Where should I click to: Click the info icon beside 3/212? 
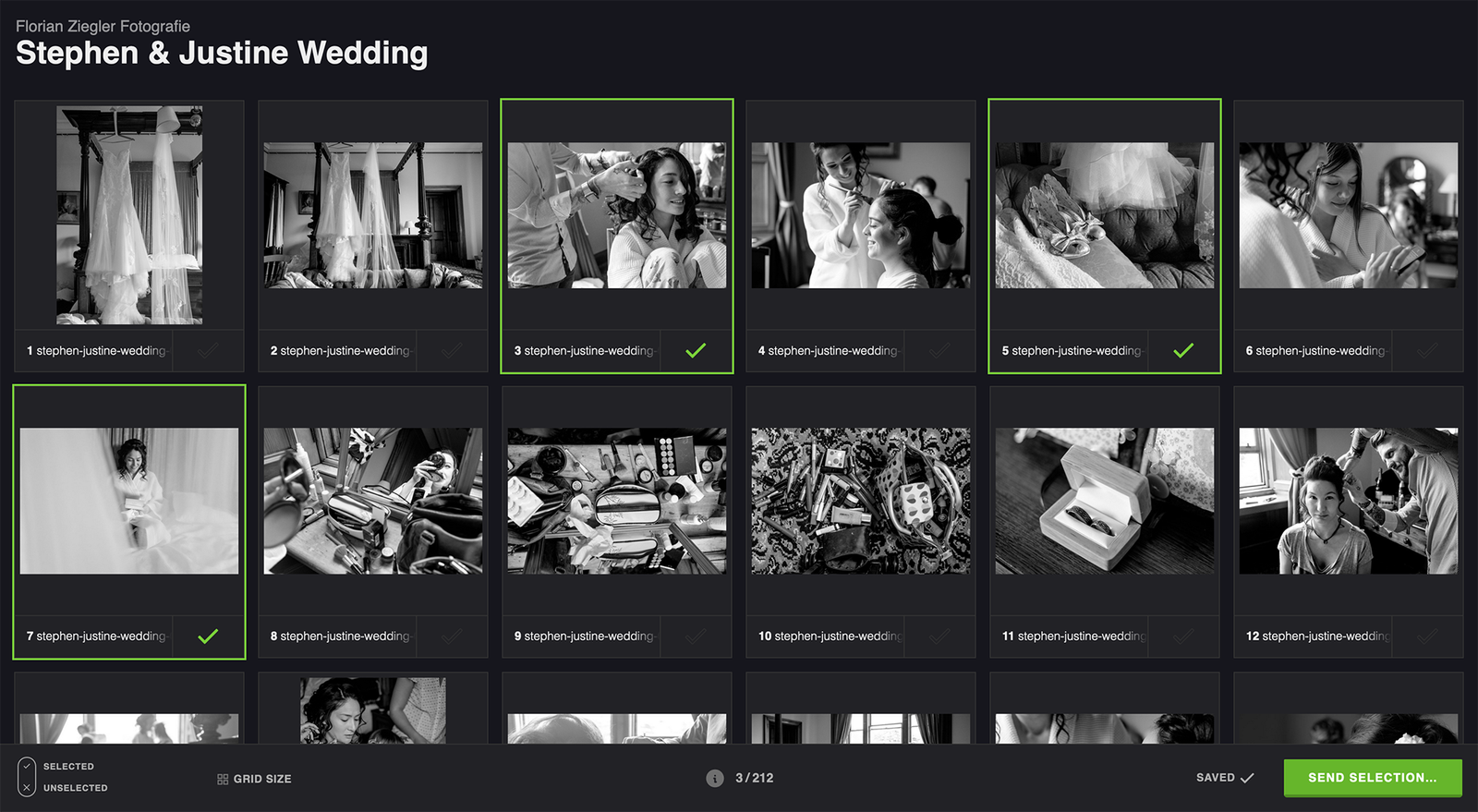click(714, 778)
